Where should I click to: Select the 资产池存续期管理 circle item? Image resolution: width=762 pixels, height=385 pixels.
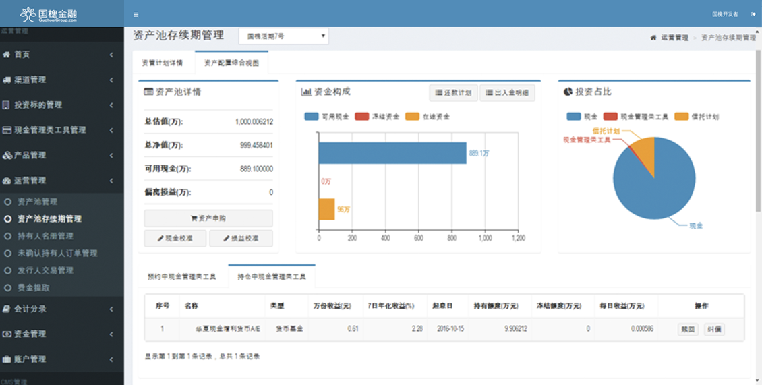[7, 219]
